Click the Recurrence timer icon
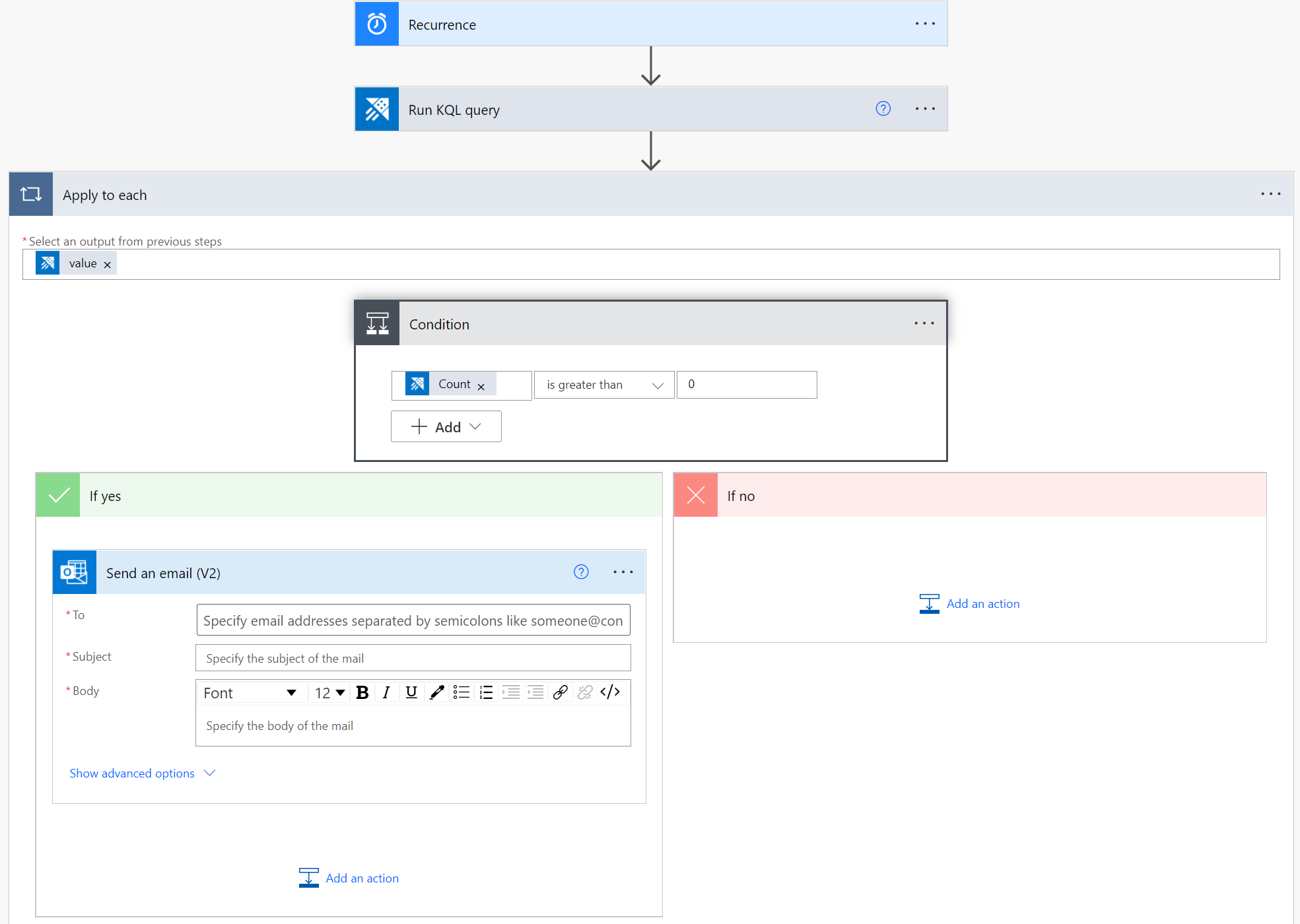The width and height of the screenshot is (1300, 924). [377, 24]
